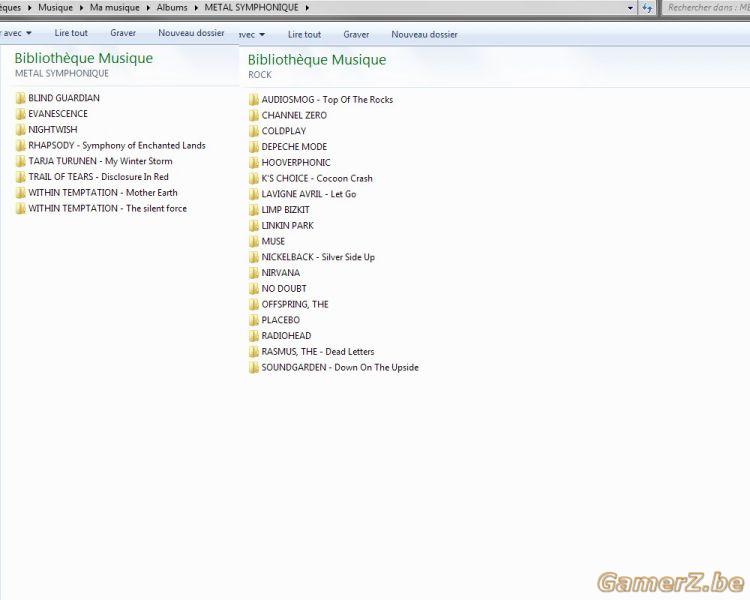
Task: Click the MUSE folder icon
Action: 254,242
